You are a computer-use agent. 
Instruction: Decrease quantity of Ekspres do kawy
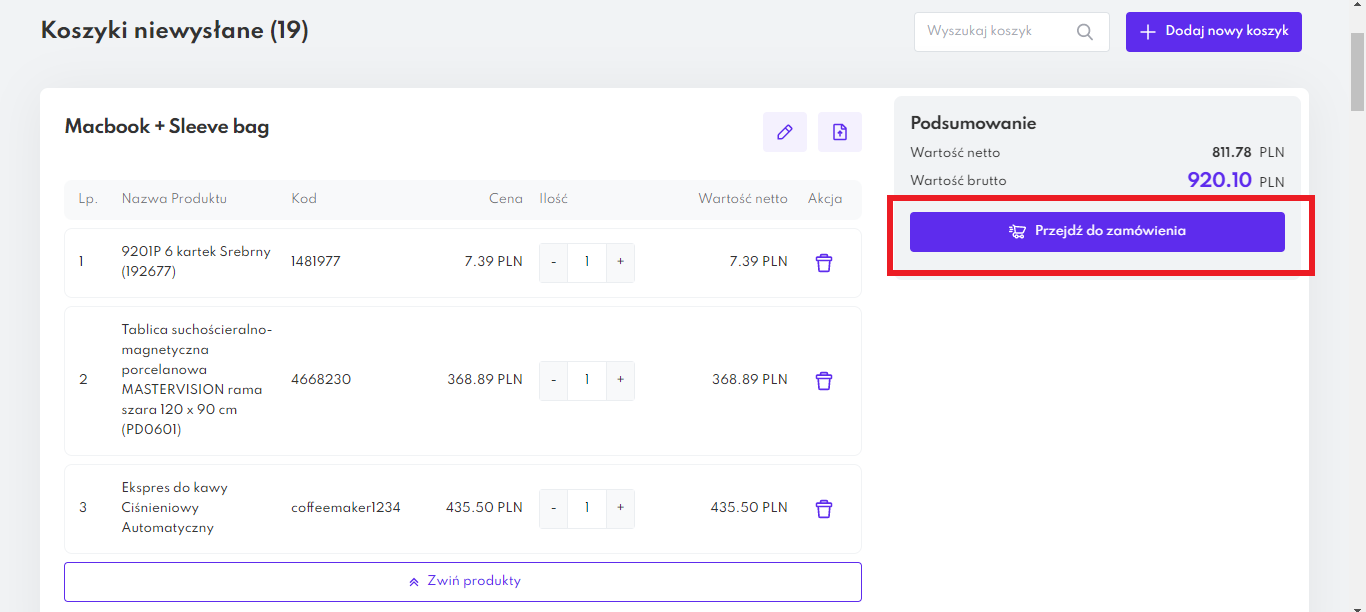tap(554, 509)
